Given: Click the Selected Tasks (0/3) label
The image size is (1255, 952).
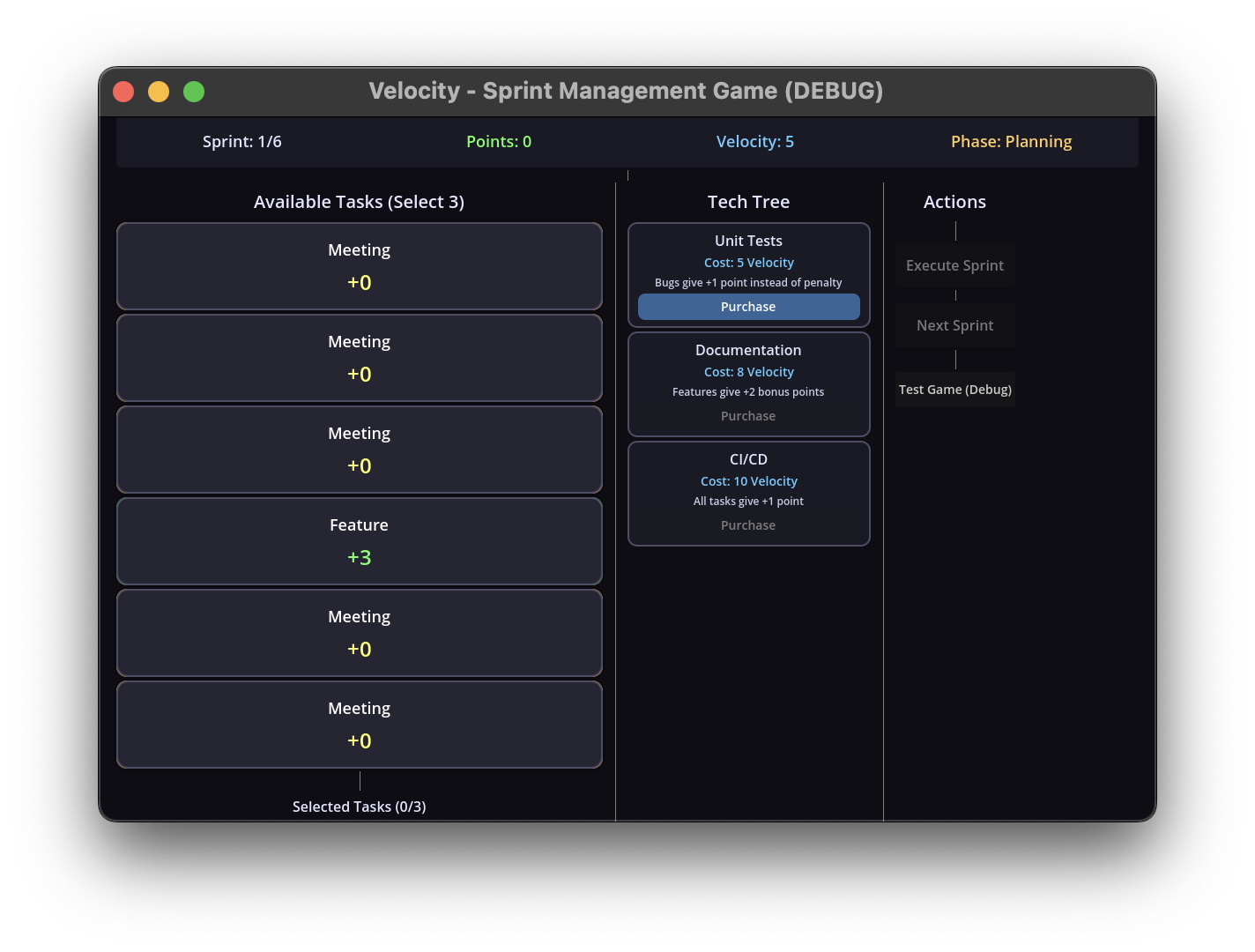Looking at the screenshot, I should pyautogui.click(x=359, y=807).
